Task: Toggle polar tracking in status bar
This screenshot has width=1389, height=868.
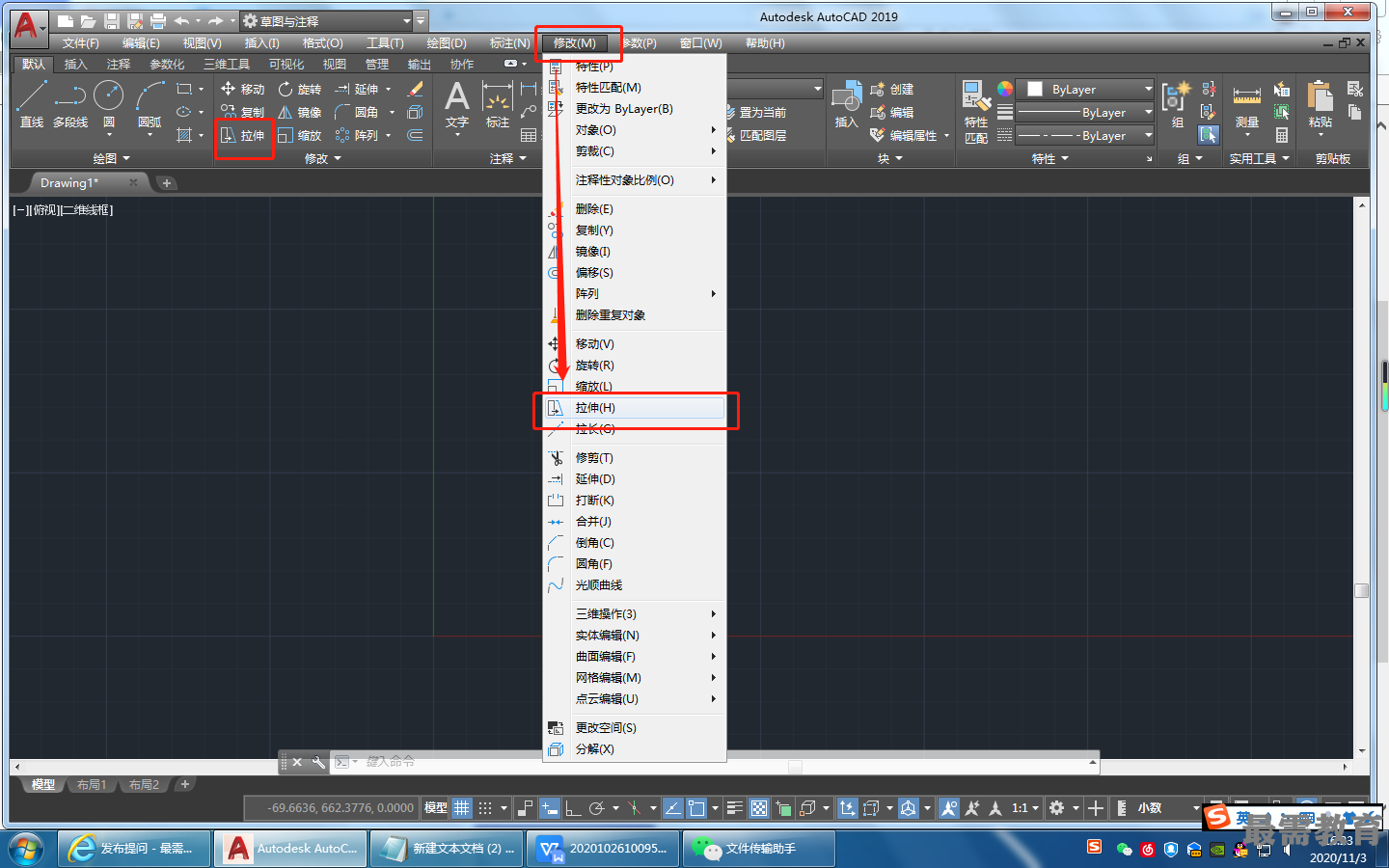Action: [x=597, y=808]
